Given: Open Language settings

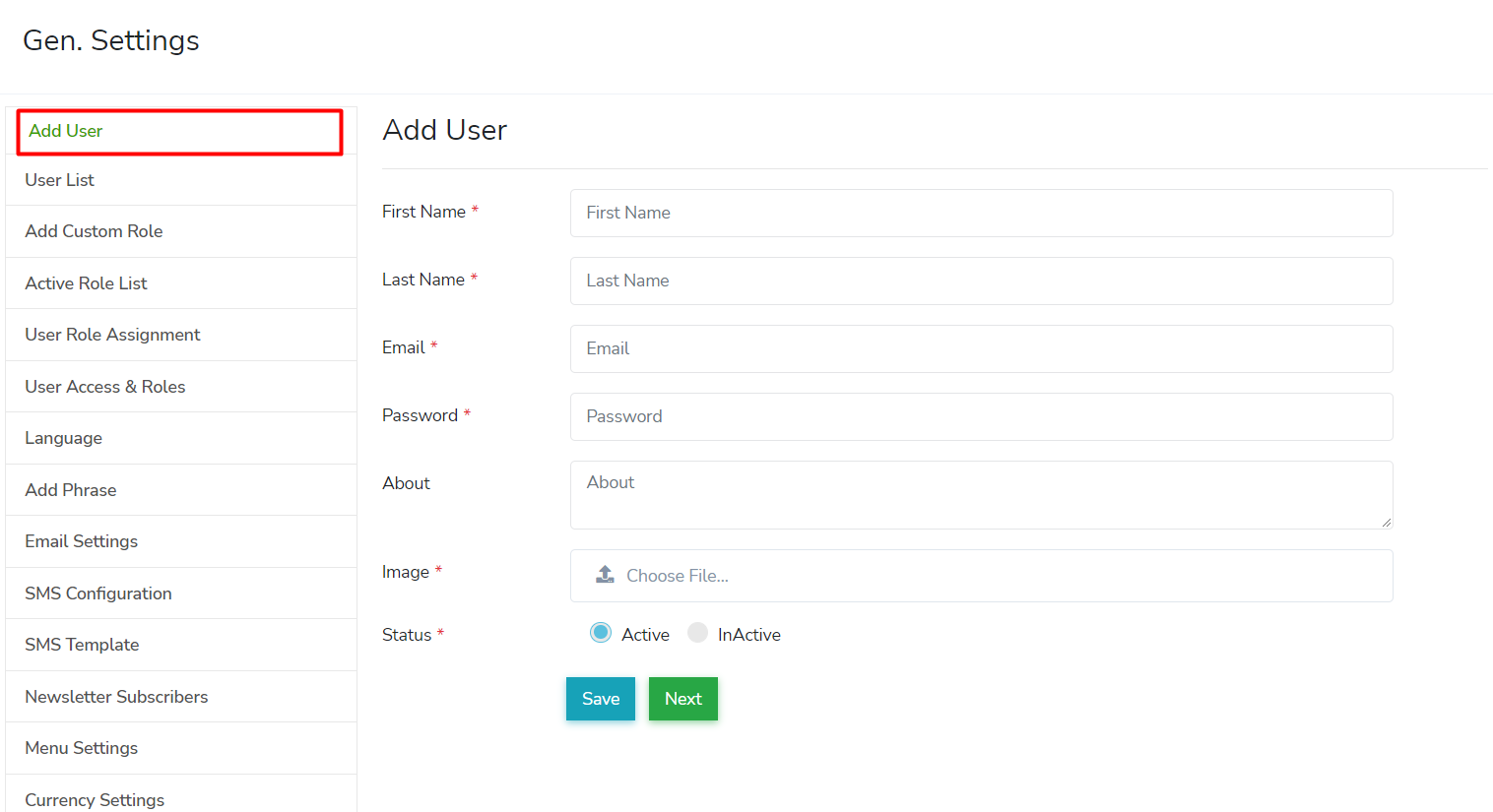Looking at the screenshot, I should point(64,438).
